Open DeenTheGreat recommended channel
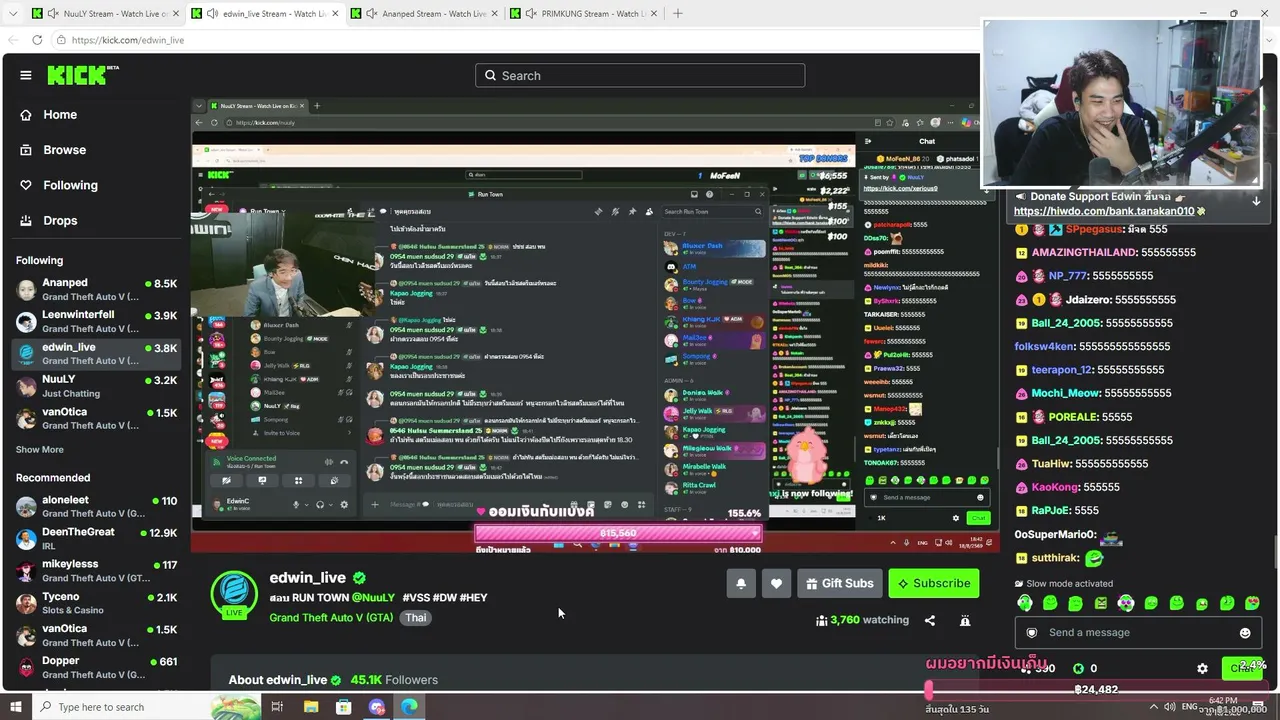Image resolution: width=1280 pixels, height=720 pixels. pos(96,538)
